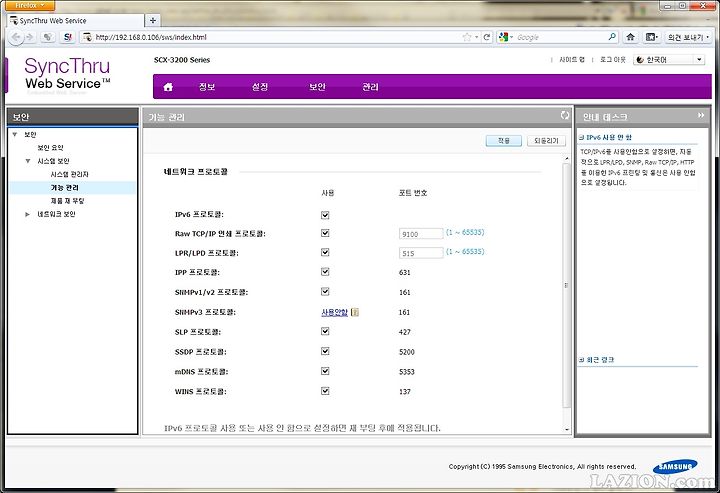Open the 사이트 맵 link

[571, 60]
